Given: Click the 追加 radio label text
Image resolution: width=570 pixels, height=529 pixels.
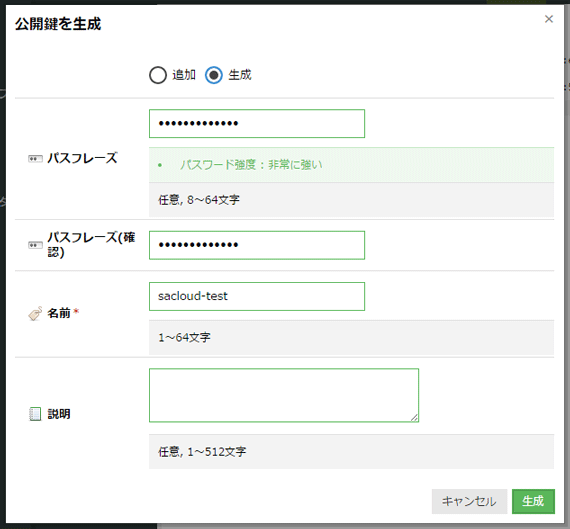Looking at the screenshot, I should 184,75.
